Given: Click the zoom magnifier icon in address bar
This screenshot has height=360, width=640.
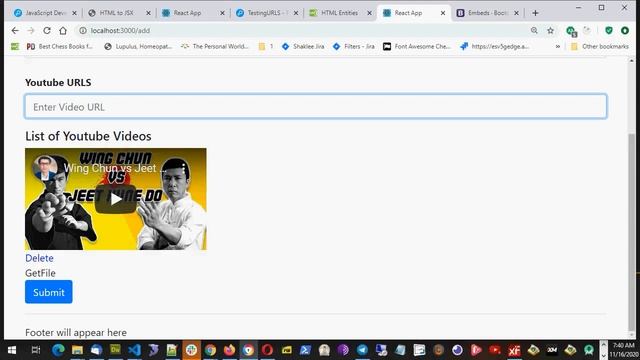Looking at the screenshot, I should [534, 31].
